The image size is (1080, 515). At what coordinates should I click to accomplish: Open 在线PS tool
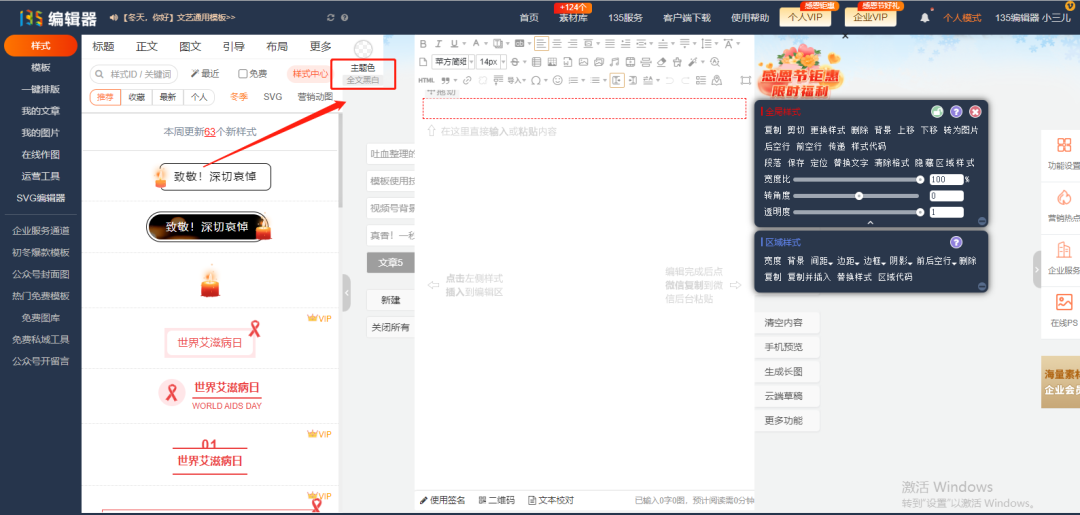click(1063, 310)
